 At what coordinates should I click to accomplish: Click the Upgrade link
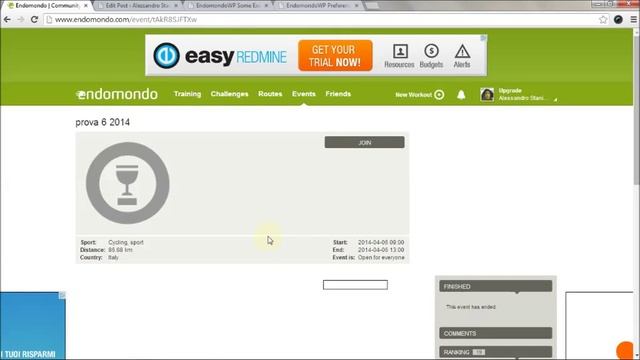tap(510, 91)
